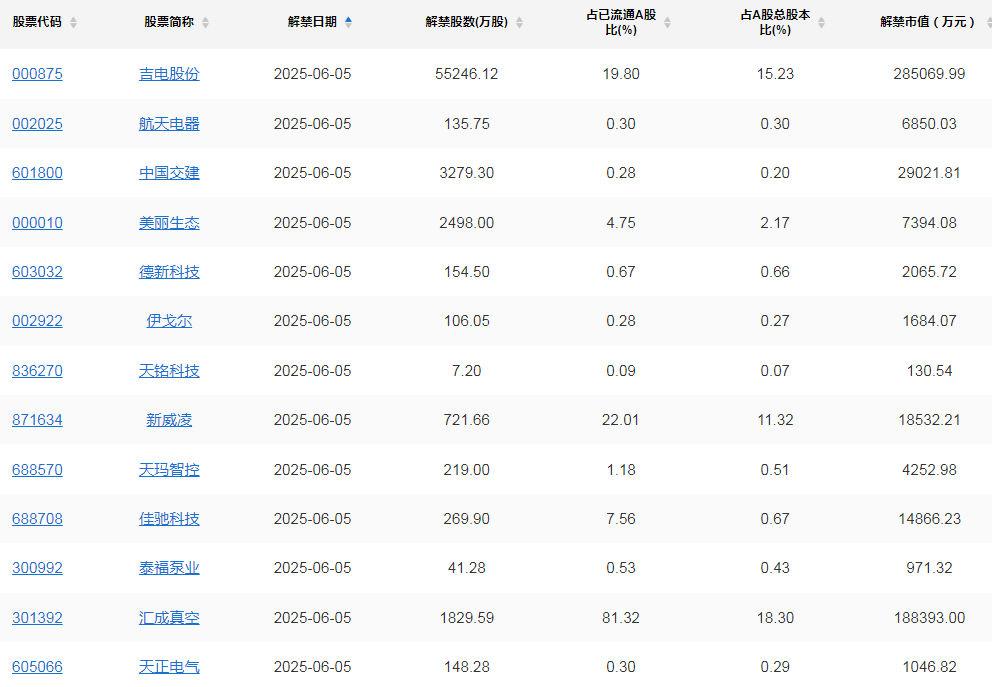Click stock code 688708
This screenshot has height=687, width=992.
point(37,519)
